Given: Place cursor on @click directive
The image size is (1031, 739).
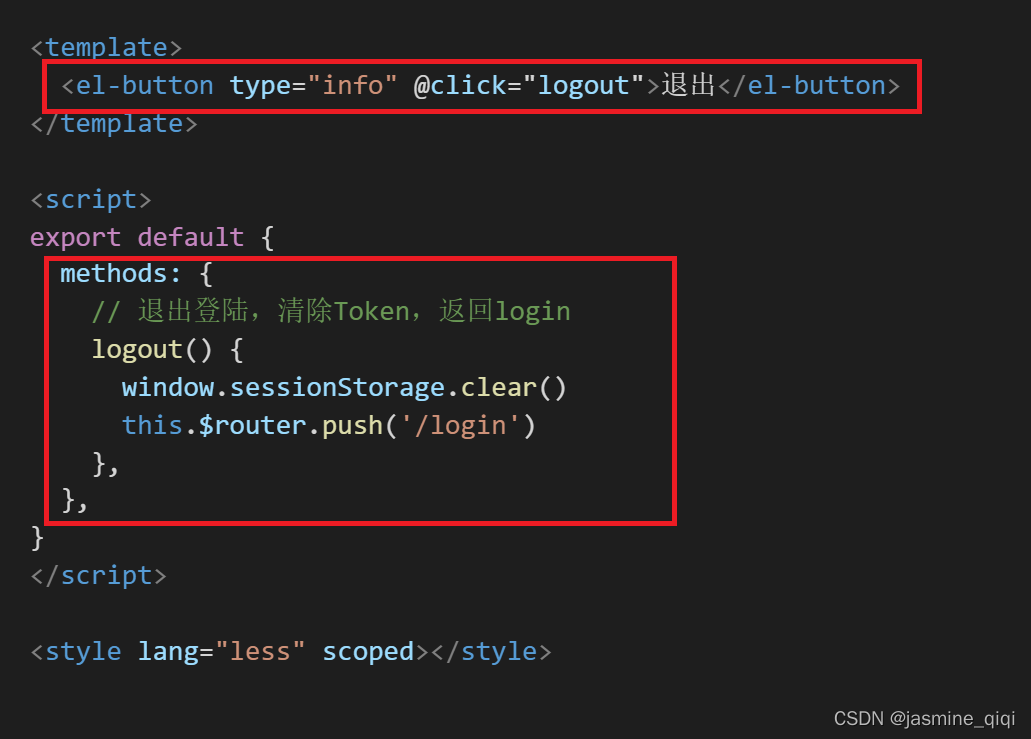Looking at the screenshot, I should point(460,86).
